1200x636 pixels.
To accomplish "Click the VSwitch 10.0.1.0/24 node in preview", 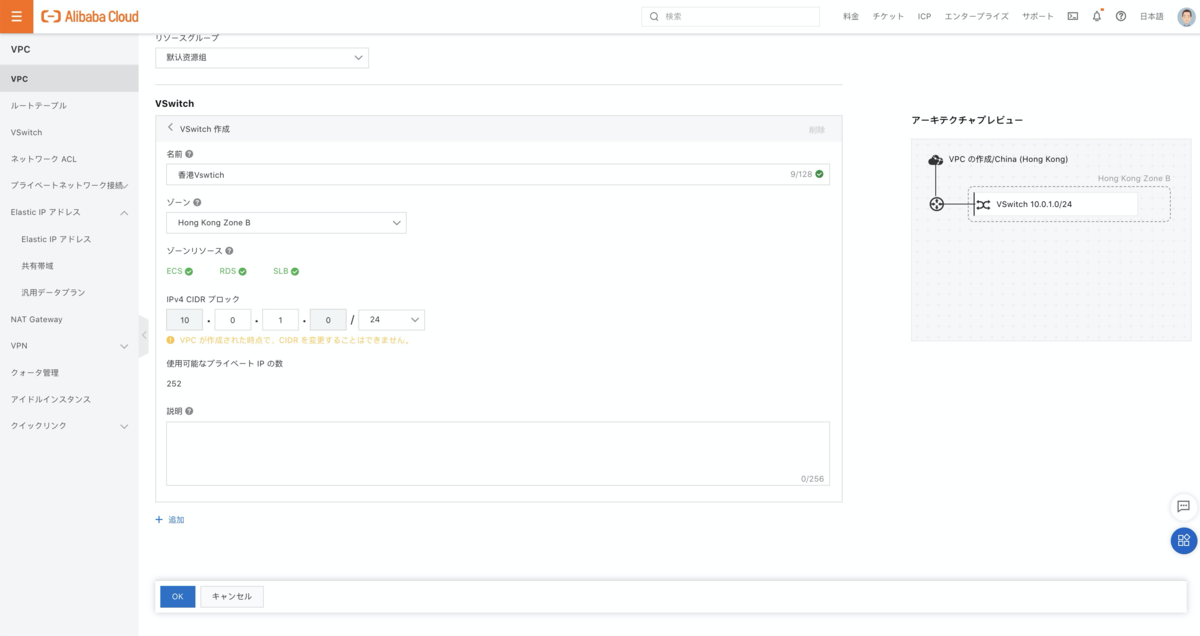I will coord(1053,204).
